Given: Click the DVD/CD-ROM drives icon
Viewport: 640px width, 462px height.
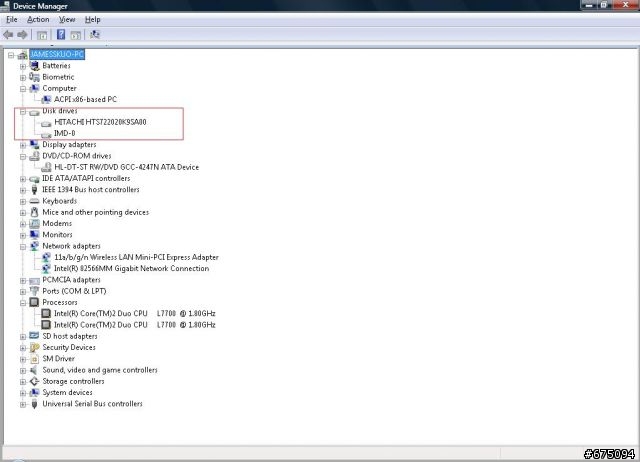Looking at the screenshot, I should click(x=35, y=156).
